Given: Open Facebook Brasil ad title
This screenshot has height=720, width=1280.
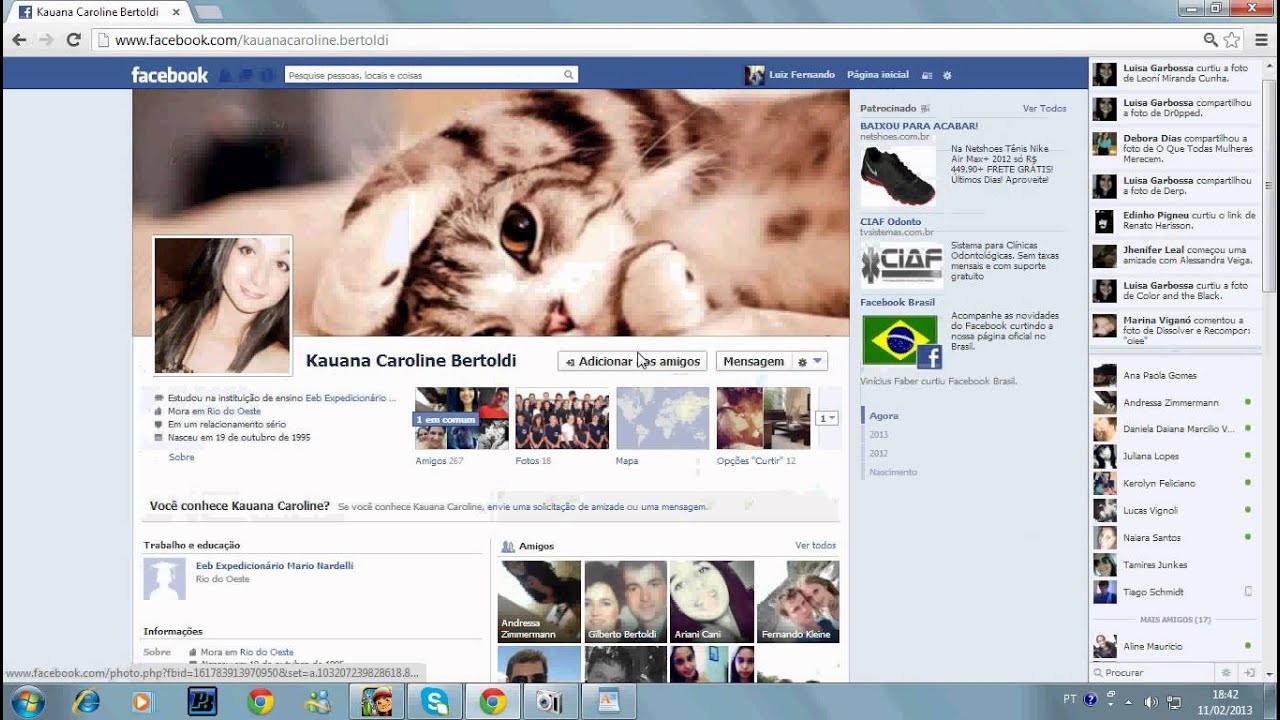Looking at the screenshot, I should point(897,302).
